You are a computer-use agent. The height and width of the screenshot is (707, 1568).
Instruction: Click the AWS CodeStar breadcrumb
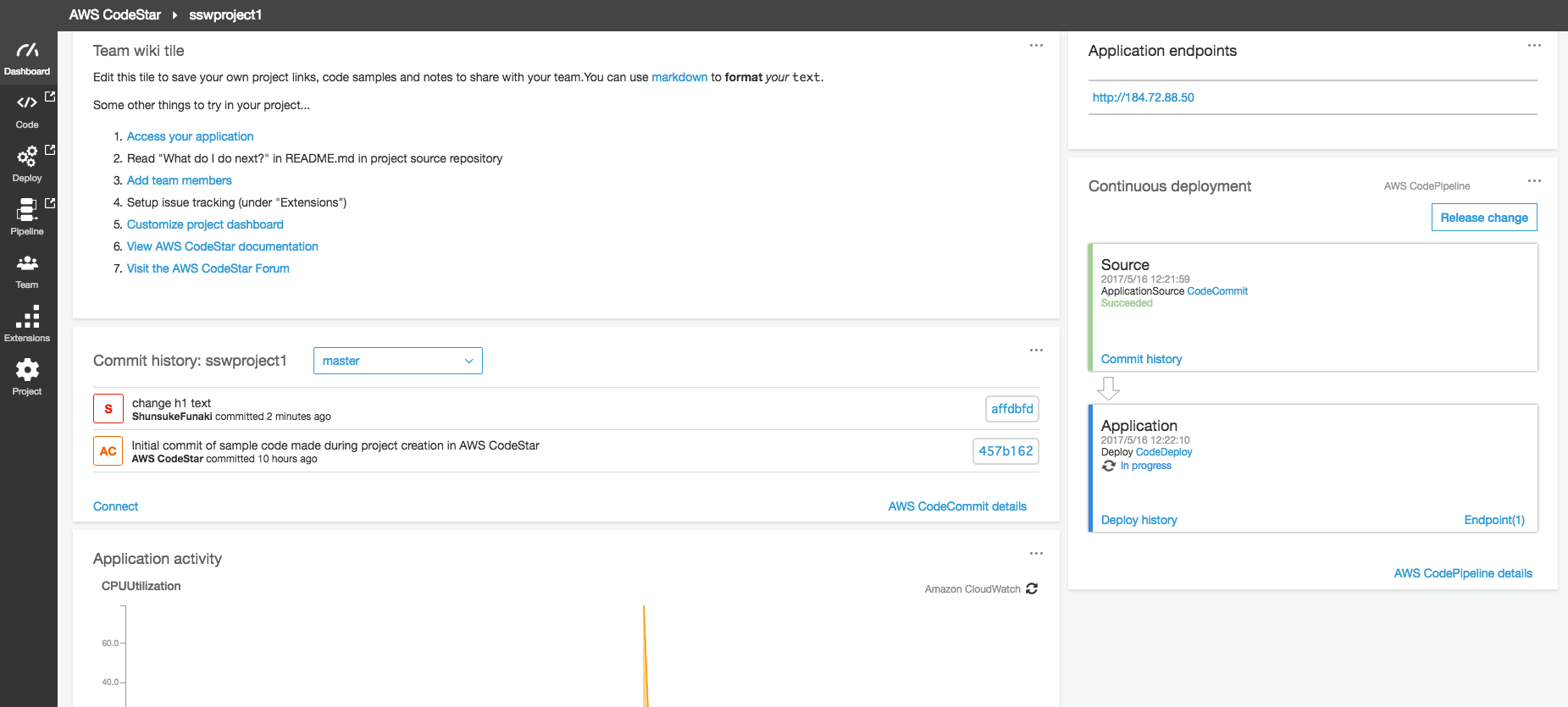coord(114,15)
